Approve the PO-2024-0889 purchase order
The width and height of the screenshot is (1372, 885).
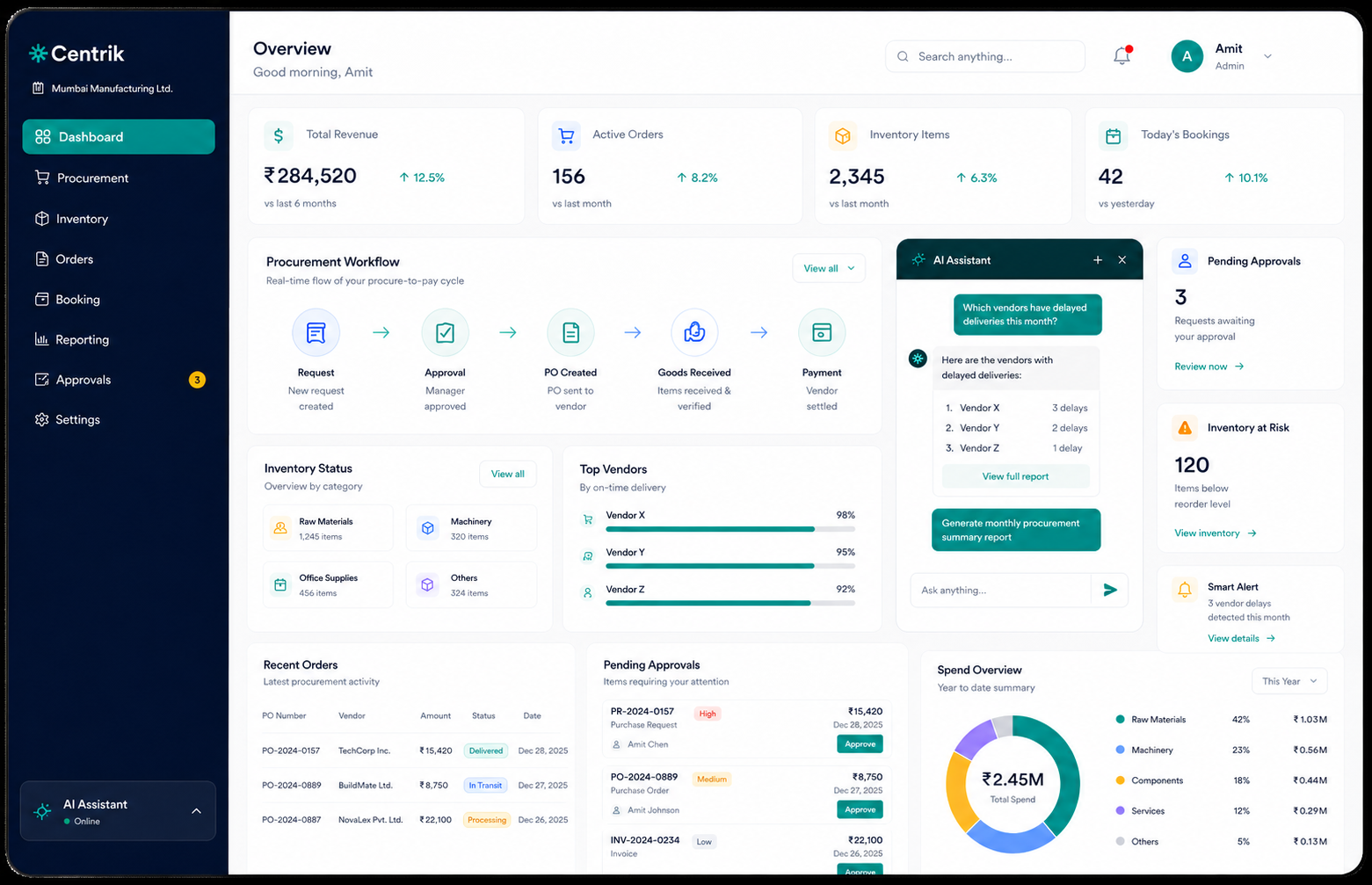point(860,809)
